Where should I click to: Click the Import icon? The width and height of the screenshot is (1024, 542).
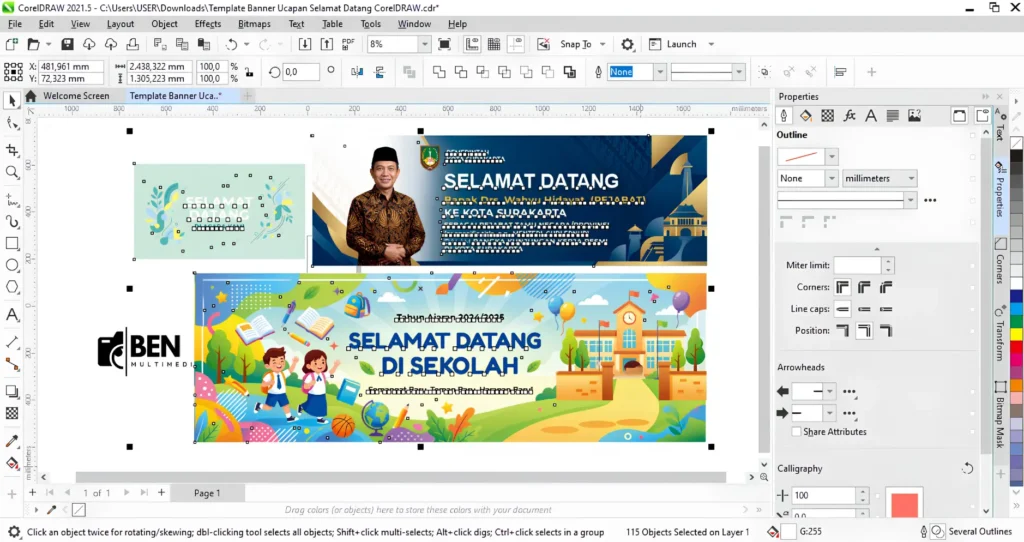[x=305, y=44]
